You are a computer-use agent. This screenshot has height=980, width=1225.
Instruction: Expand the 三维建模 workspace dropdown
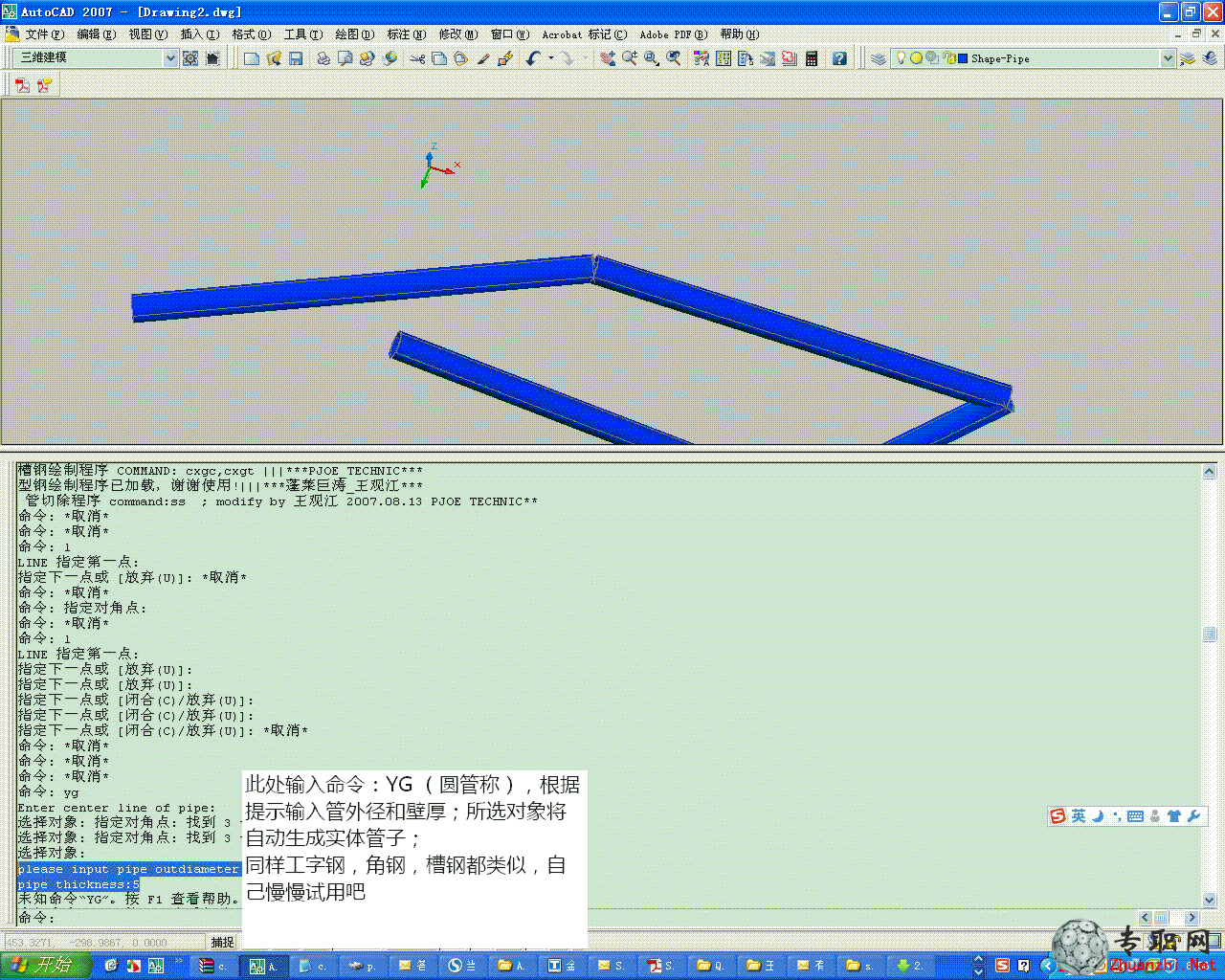(x=170, y=58)
